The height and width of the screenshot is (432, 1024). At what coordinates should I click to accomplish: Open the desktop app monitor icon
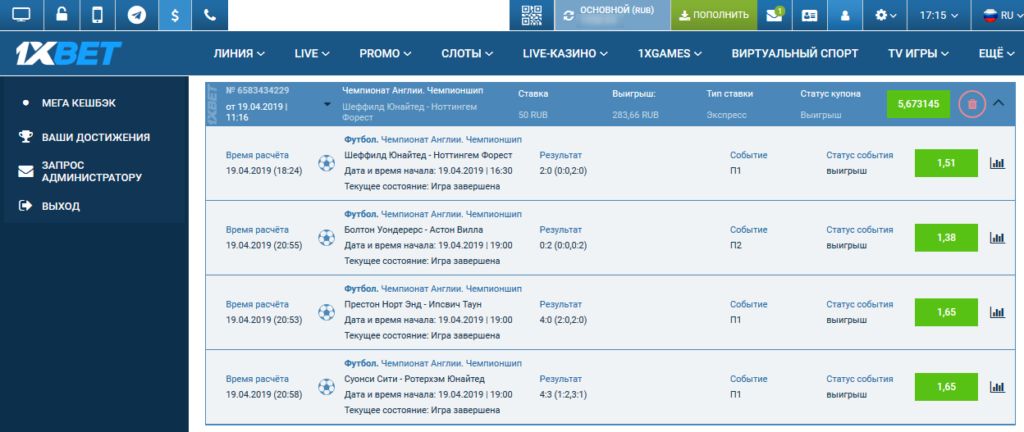click(x=22, y=15)
